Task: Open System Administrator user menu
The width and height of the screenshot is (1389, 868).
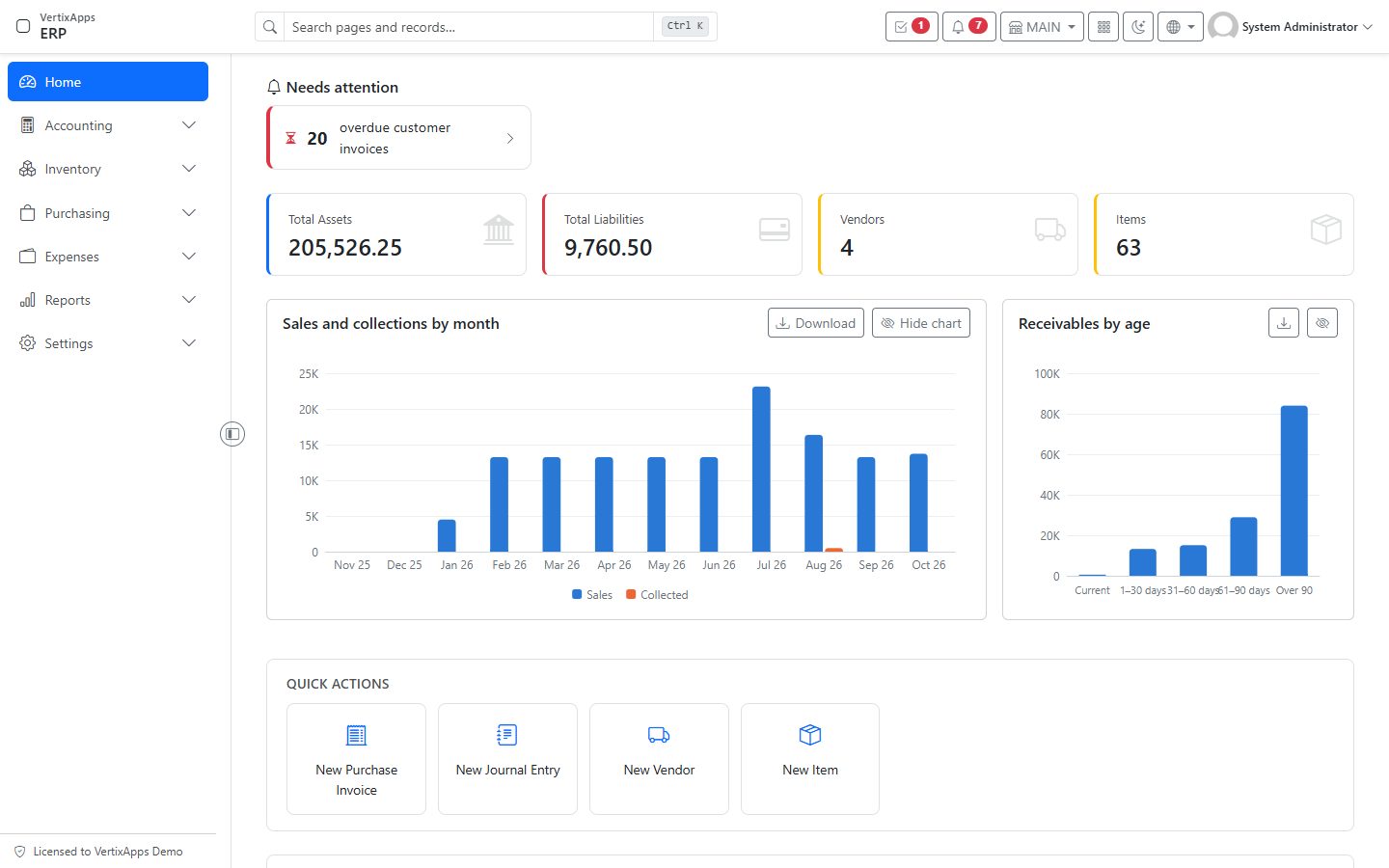Action: [x=1291, y=27]
